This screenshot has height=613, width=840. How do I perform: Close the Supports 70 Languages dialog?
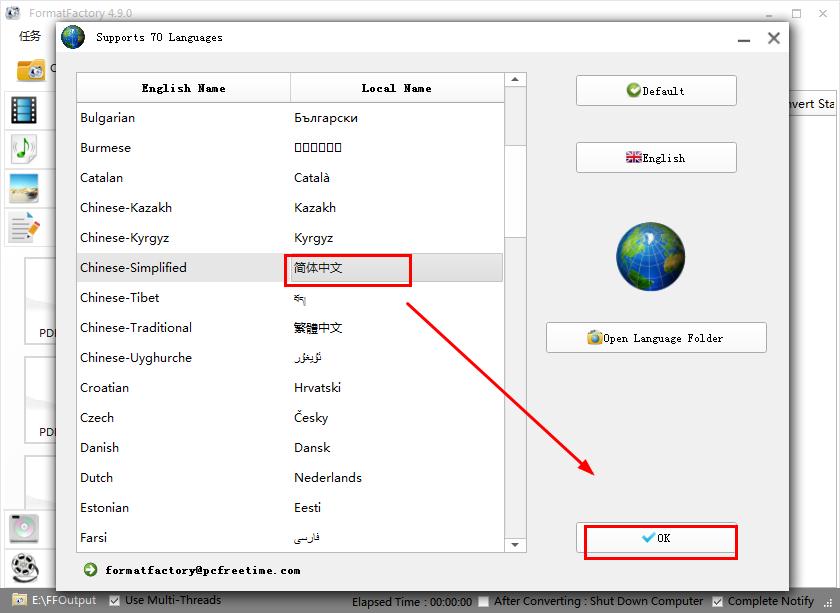[x=774, y=38]
